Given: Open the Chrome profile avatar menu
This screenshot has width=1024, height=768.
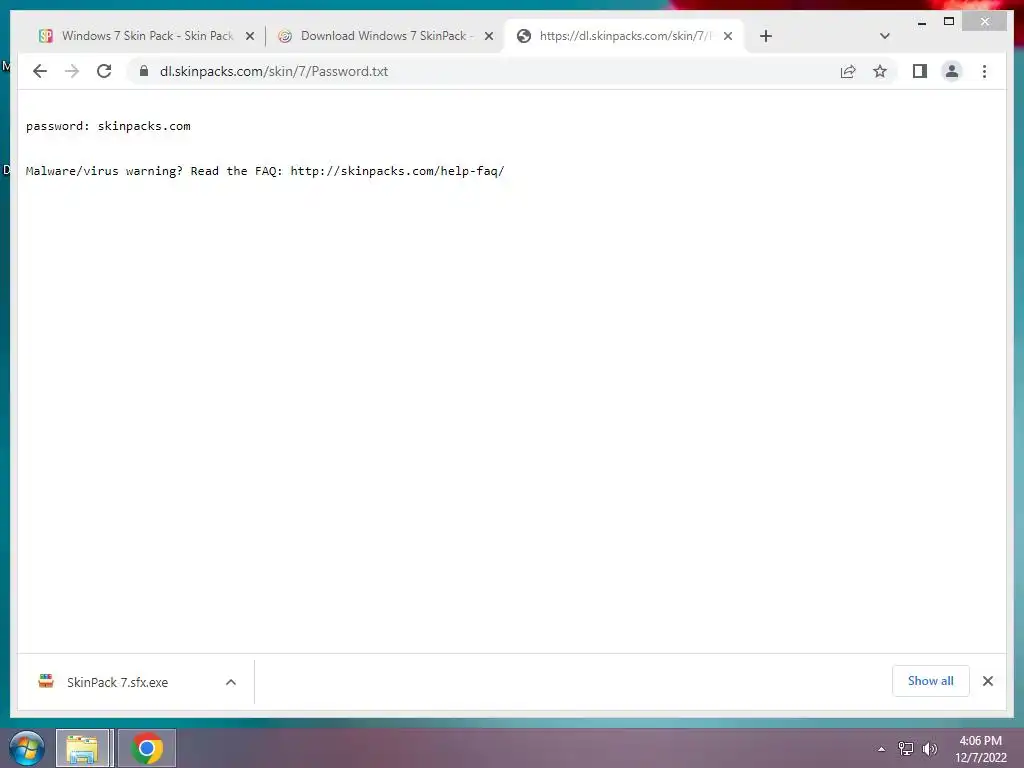Looking at the screenshot, I should [x=952, y=71].
